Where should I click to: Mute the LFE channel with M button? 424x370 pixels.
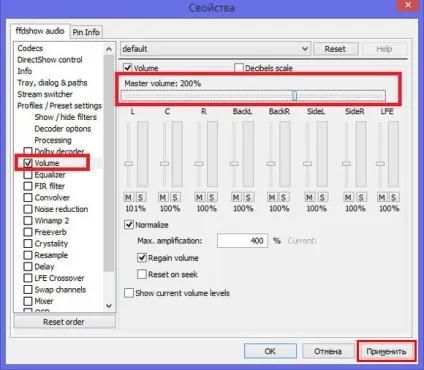pyautogui.click(x=382, y=197)
